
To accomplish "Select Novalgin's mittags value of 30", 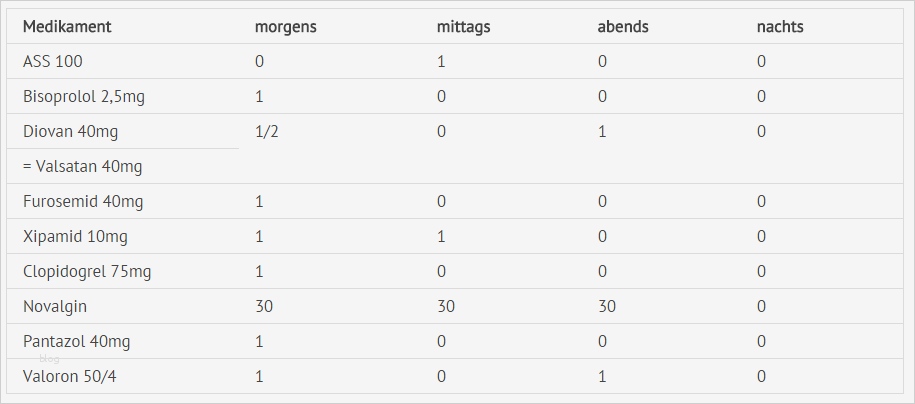I will coord(446,307).
